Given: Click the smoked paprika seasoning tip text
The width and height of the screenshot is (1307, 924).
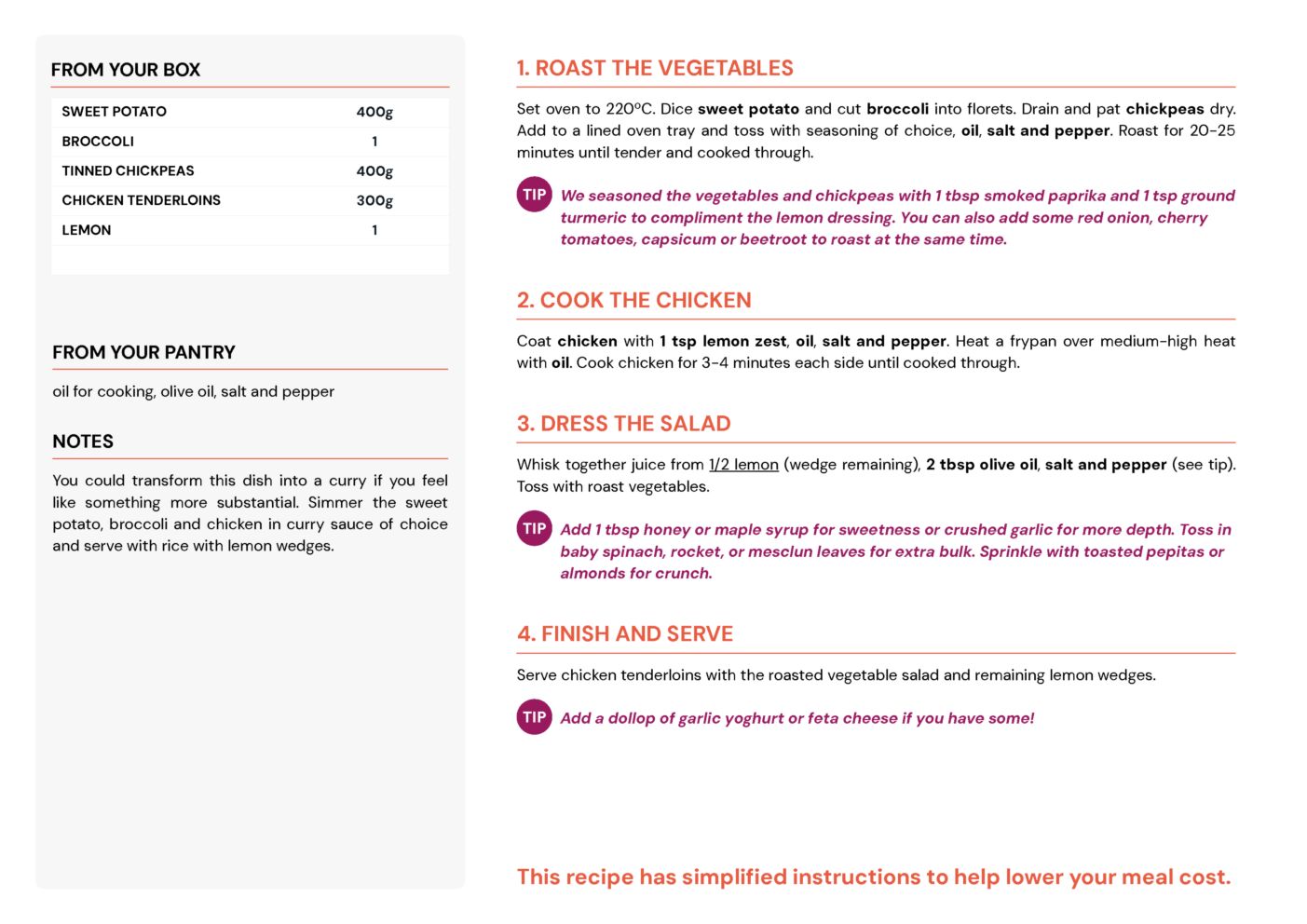Looking at the screenshot, I should [x=897, y=217].
